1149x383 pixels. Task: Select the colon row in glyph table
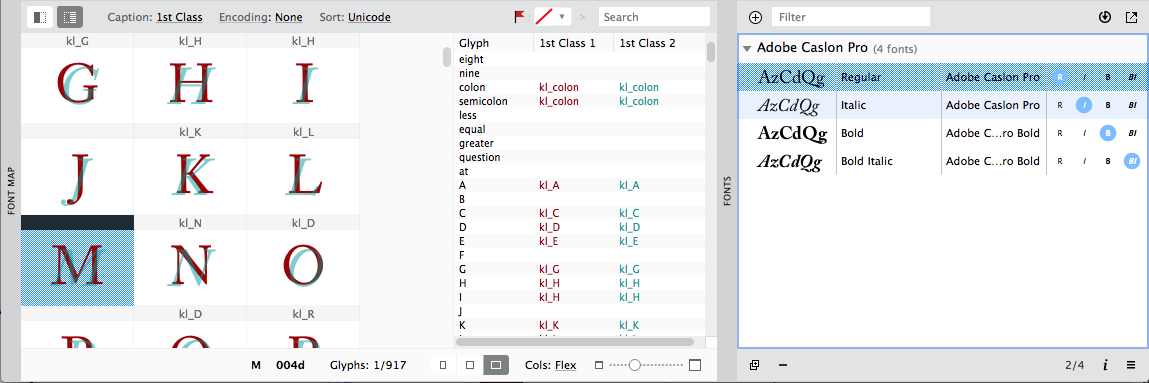coord(579,87)
